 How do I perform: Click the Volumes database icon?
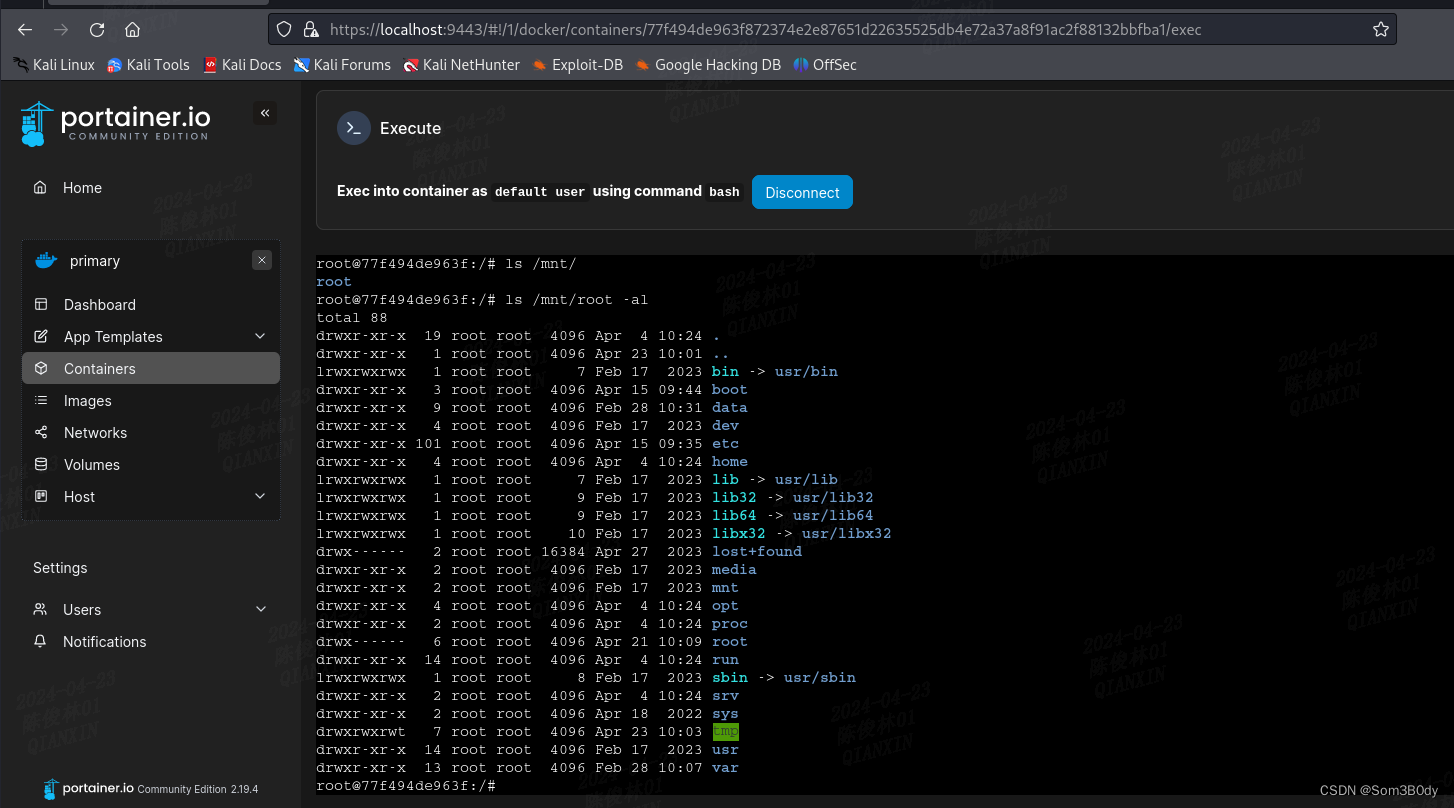(41, 465)
